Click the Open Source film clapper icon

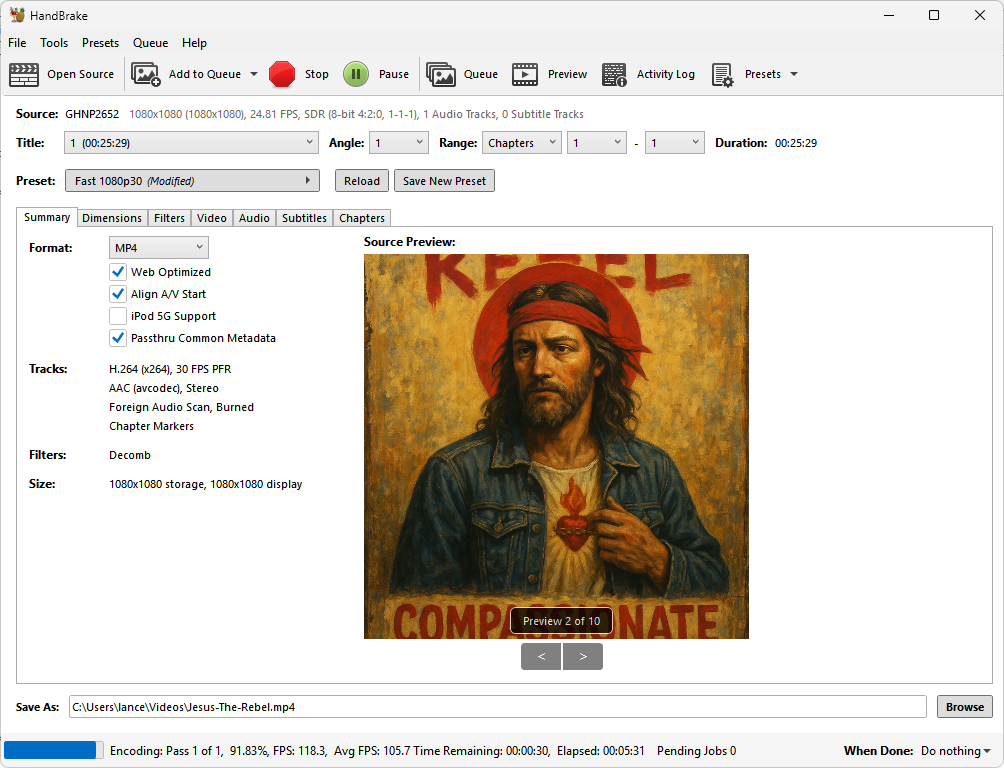(x=24, y=74)
